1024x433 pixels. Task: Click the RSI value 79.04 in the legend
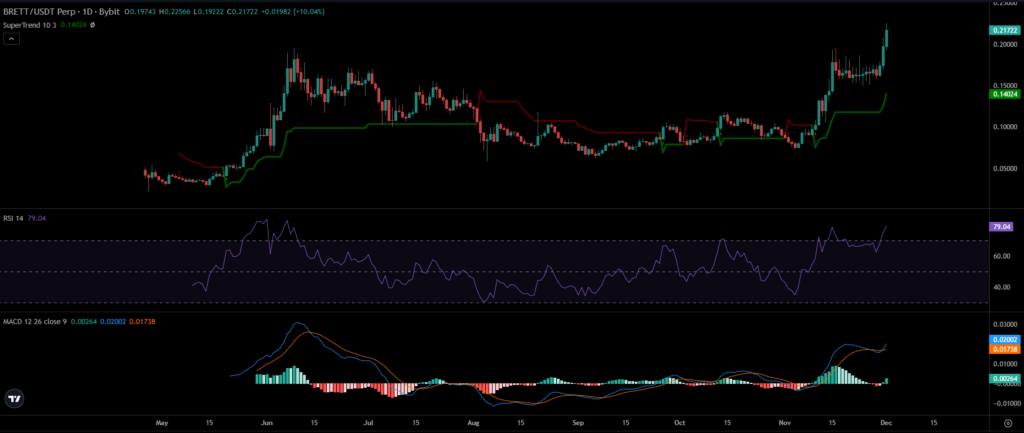(x=37, y=217)
